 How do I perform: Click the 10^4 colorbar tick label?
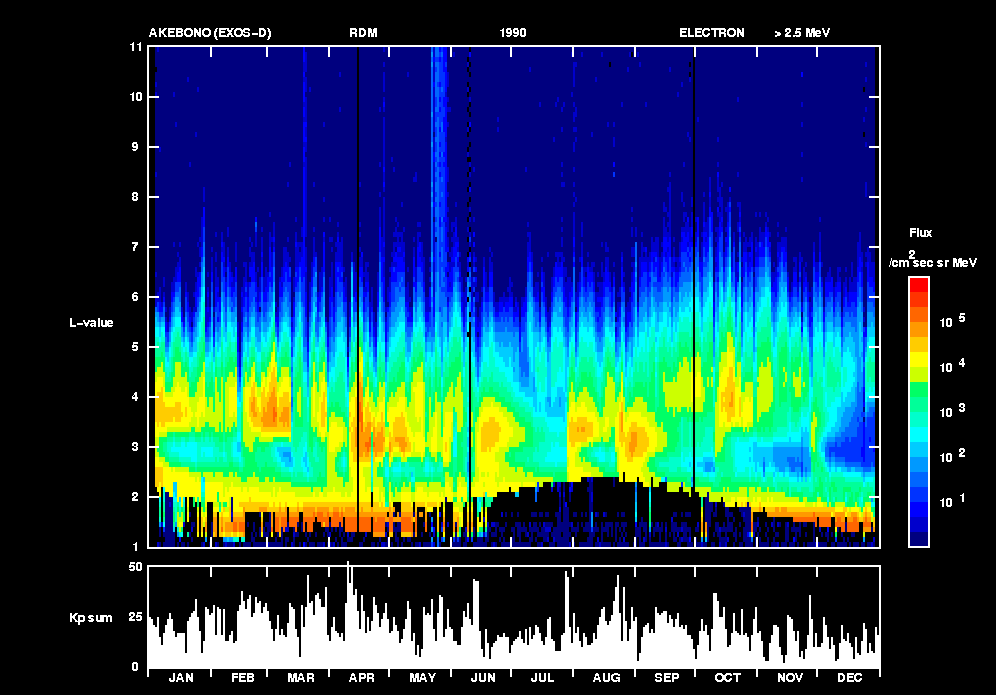click(x=952, y=366)
